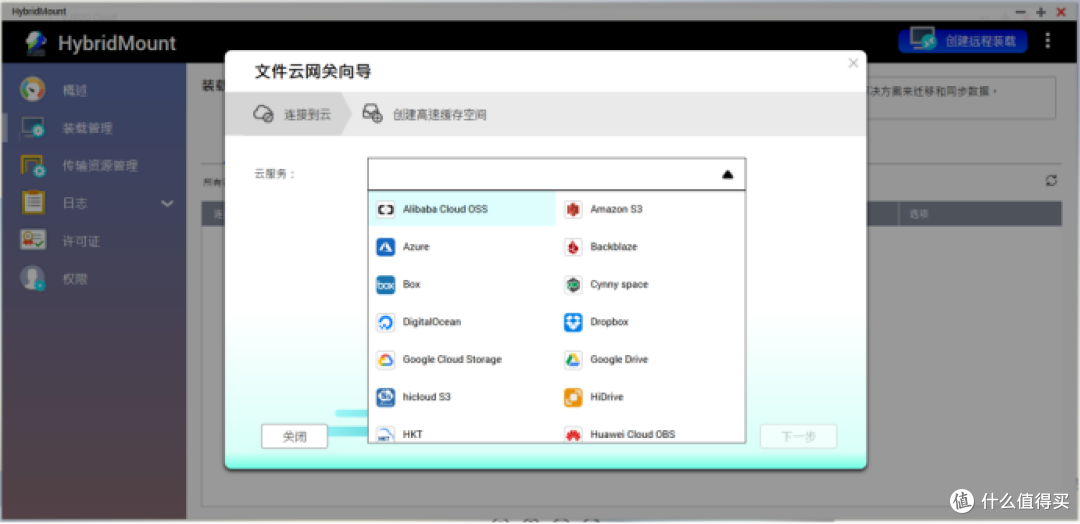
Task: Click the 文件云网关向导 dialog title
Action: [313, 72]
